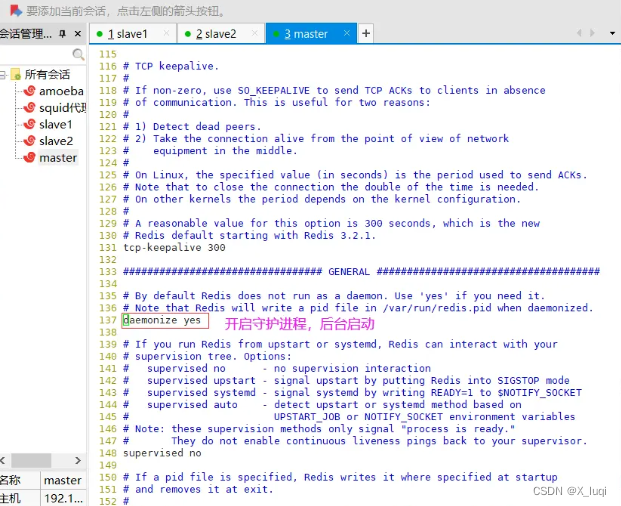
Task: Close the session manager panel
Action: 78,34
